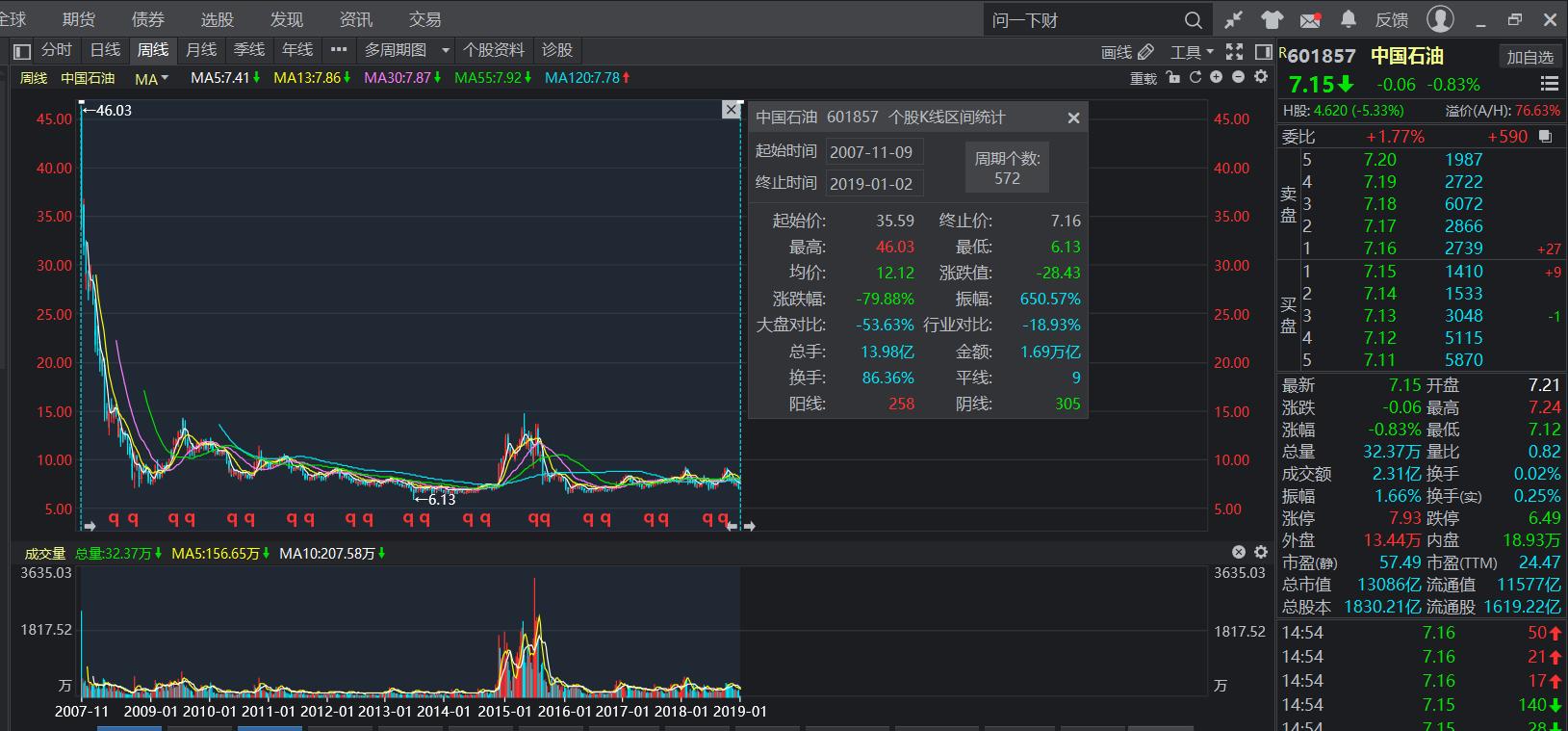Screen dimensions: 1568x731
Task: Click the notification bell icon
Action: coord(1349,19)
